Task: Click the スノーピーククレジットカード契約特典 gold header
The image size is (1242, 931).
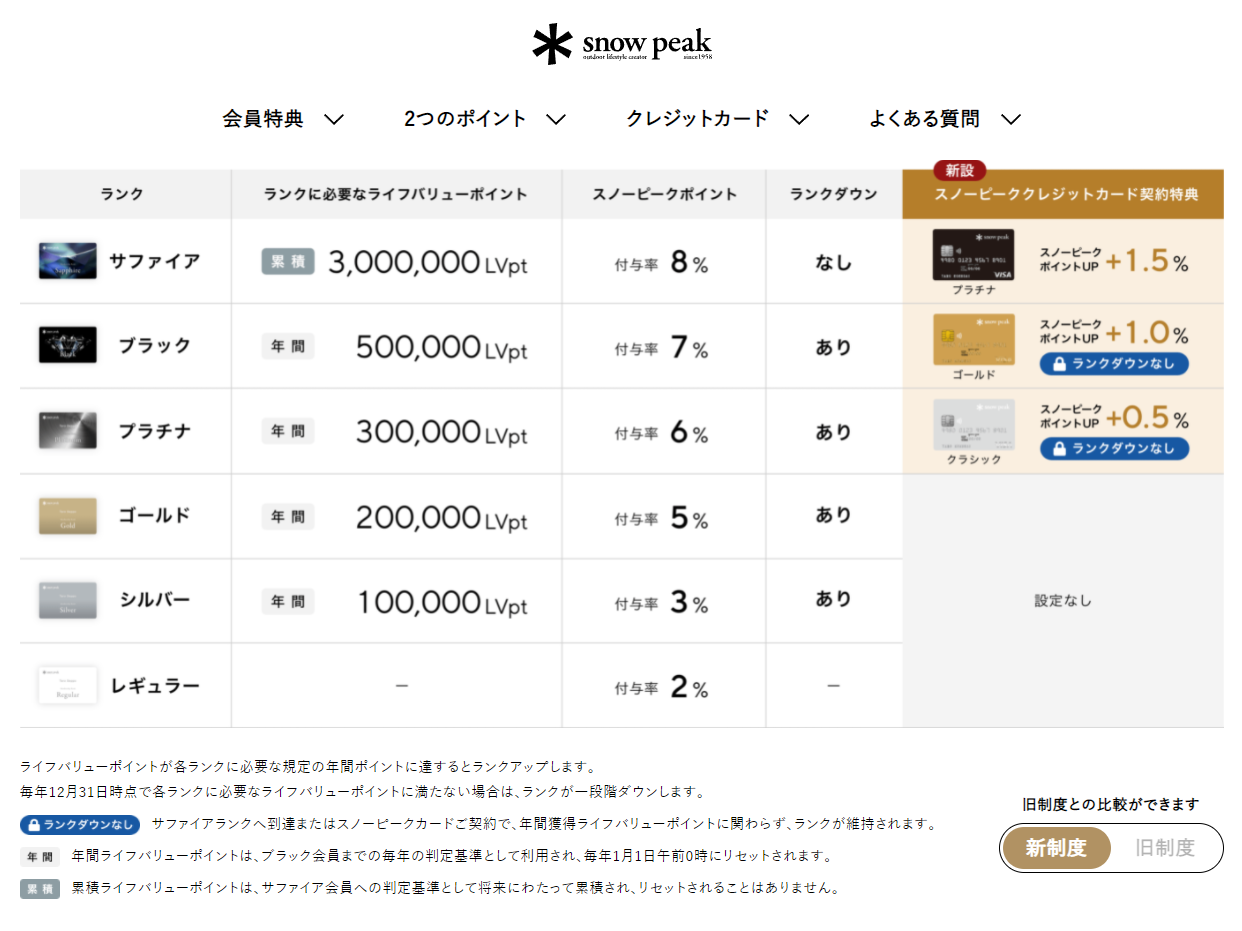Action: coord(1063,195)
